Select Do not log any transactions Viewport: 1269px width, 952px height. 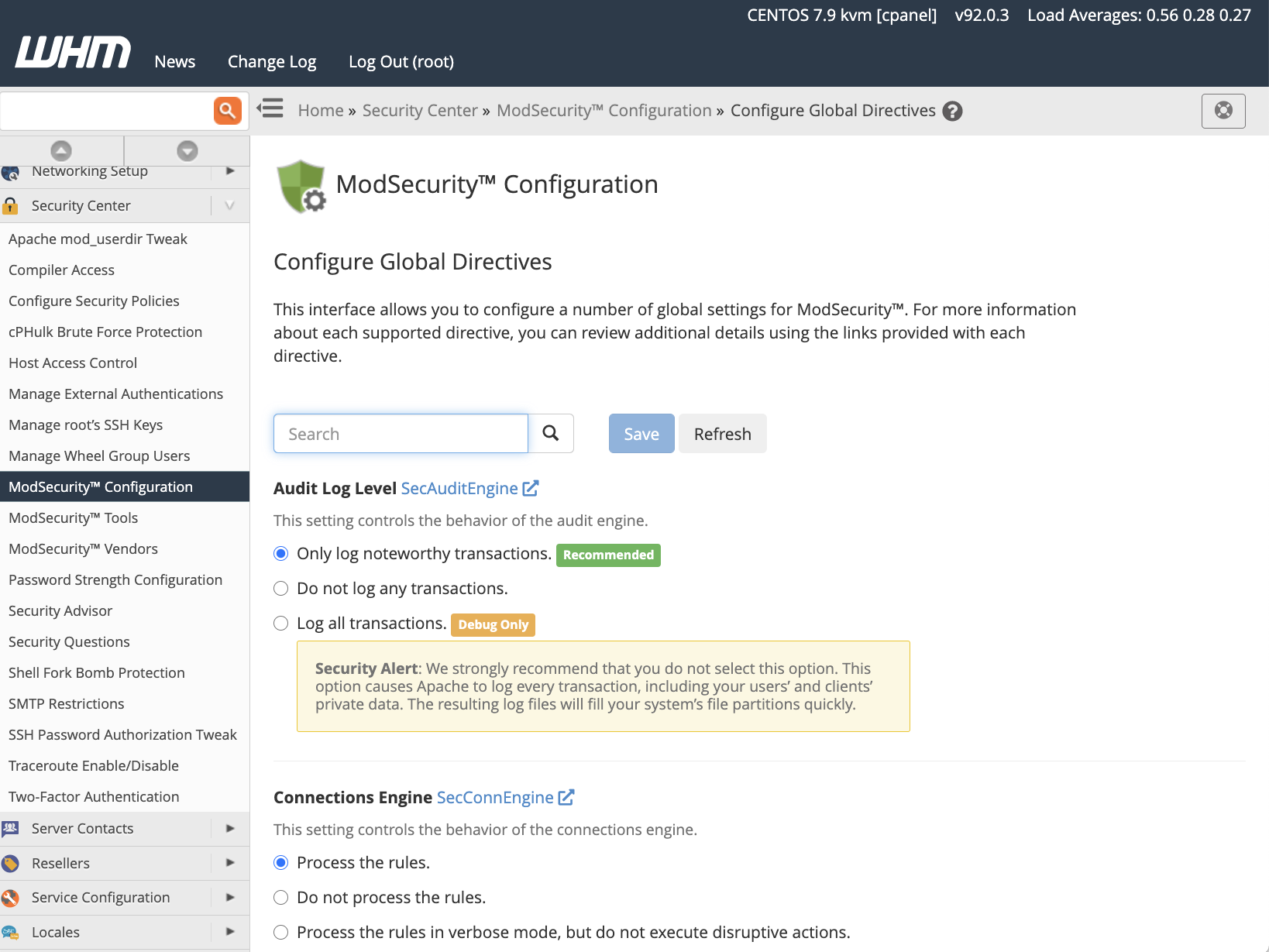280,588
